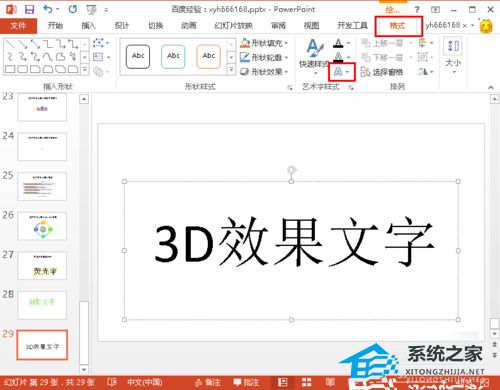
Task: Click the Rotate objects icon
Action: (422, 71)
